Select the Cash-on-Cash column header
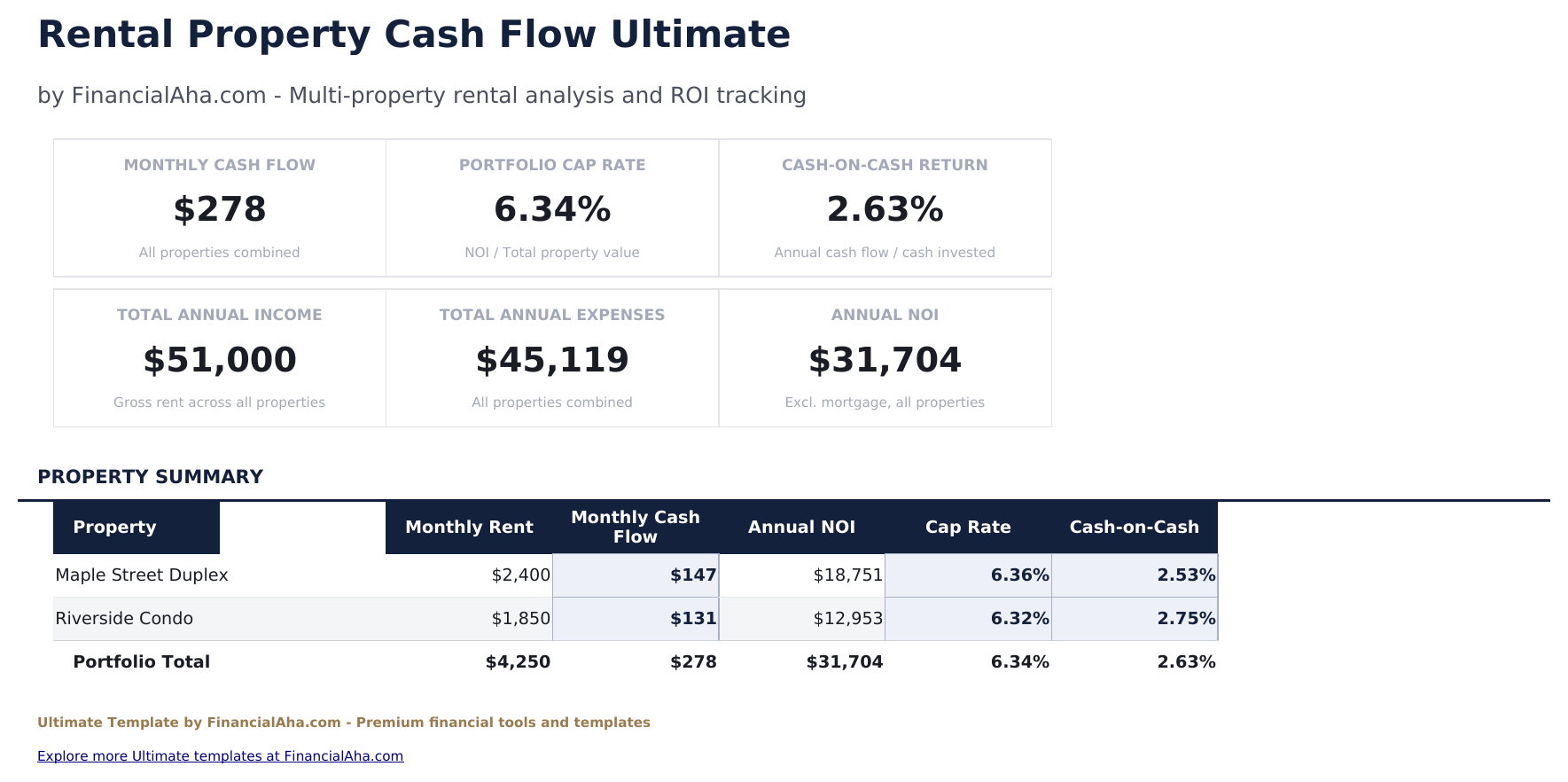Viewport: 1568px width, 782px height. (x=1134, y=528)
